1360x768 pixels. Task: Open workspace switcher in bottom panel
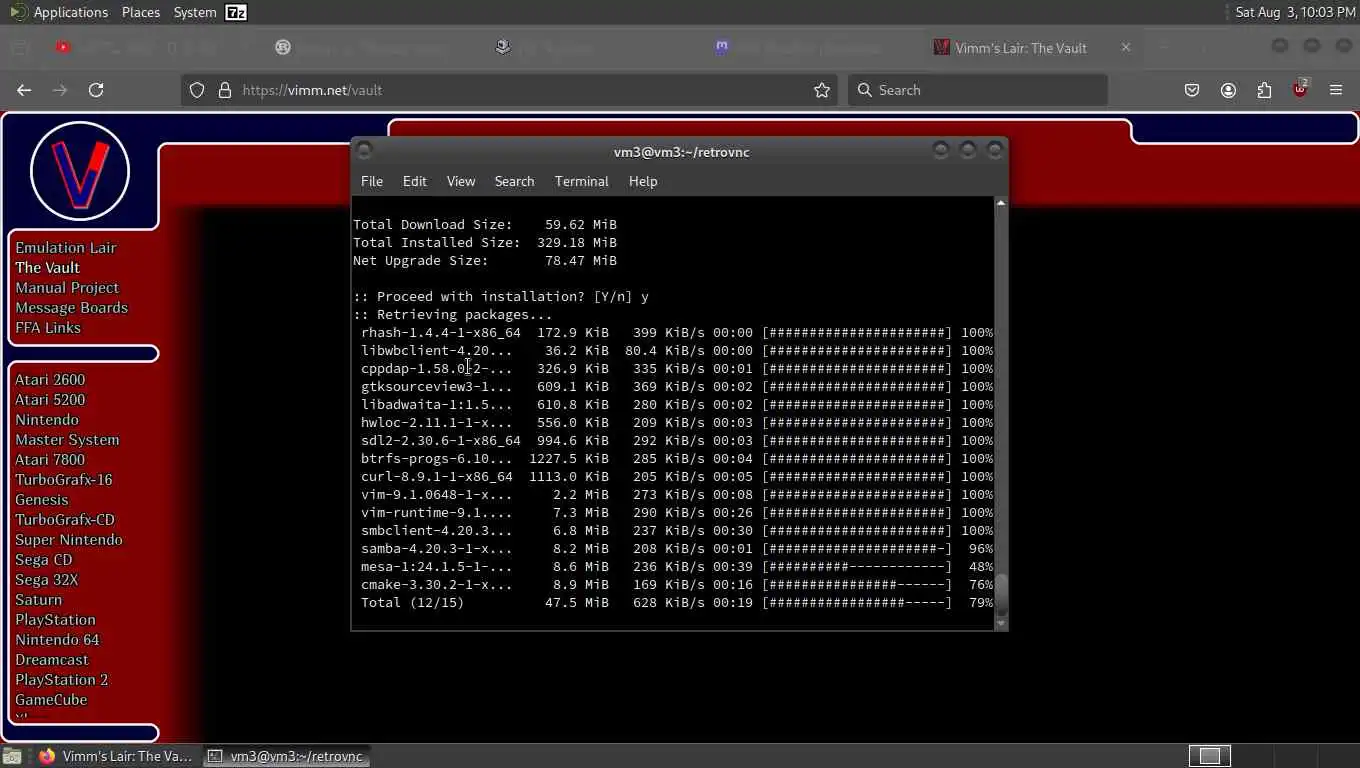(1210, 756)
